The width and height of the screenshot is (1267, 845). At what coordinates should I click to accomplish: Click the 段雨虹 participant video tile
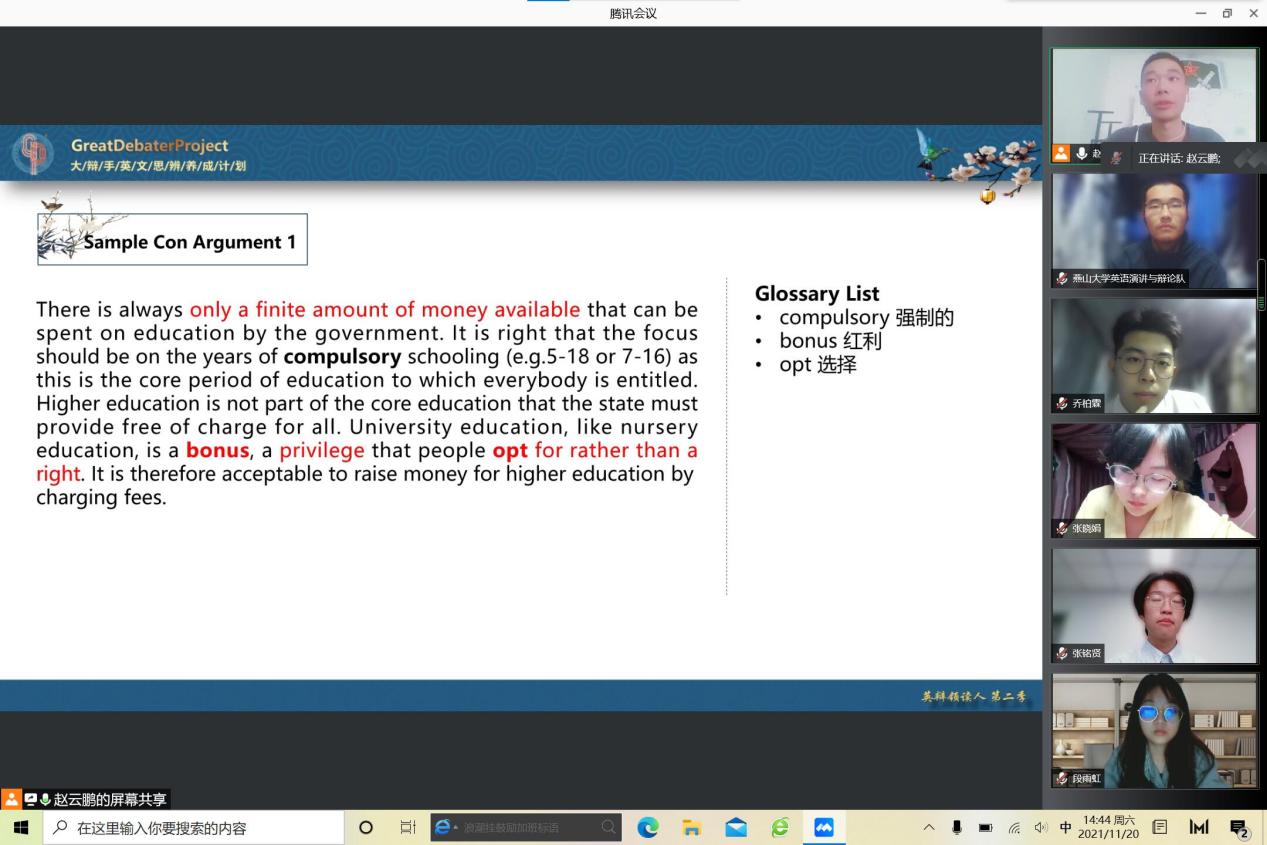tap(1154, 730)
